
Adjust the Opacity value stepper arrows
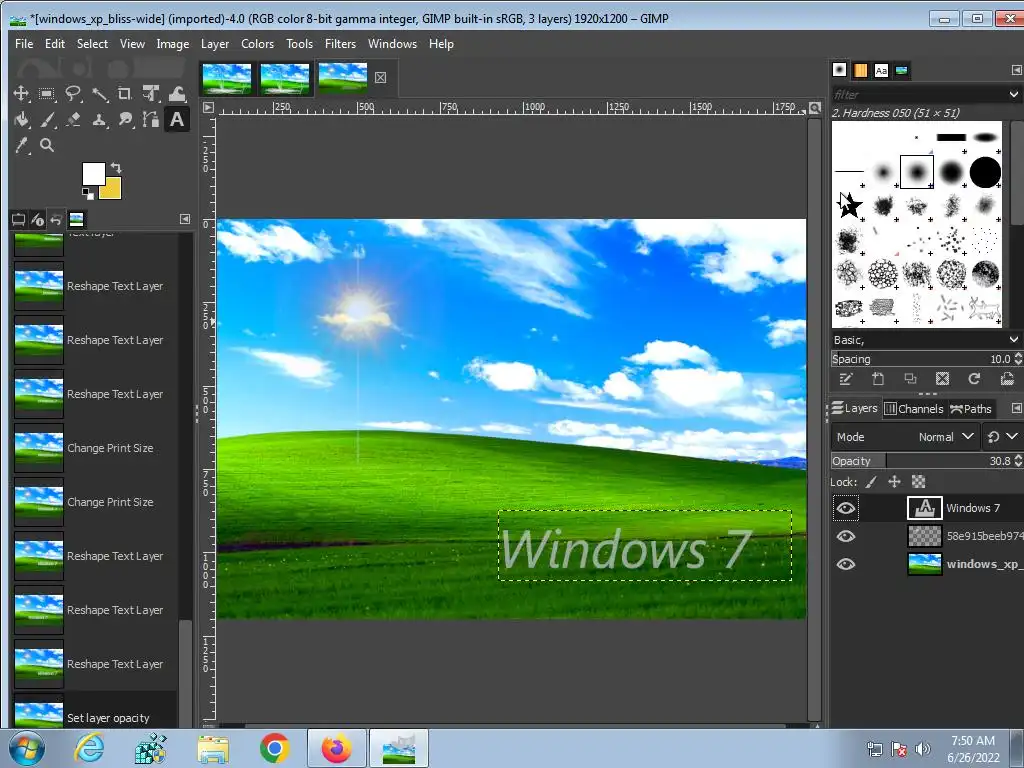tap(1017, 461)
